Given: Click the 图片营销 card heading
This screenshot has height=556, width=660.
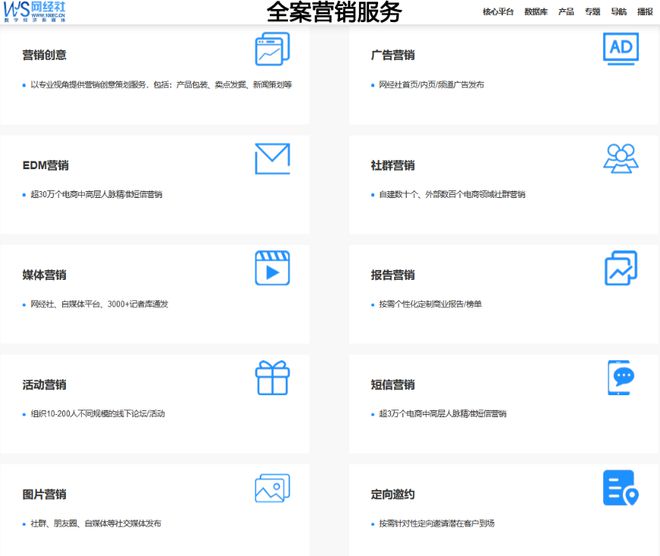Looking at the screenshot, I should point(44,494).
